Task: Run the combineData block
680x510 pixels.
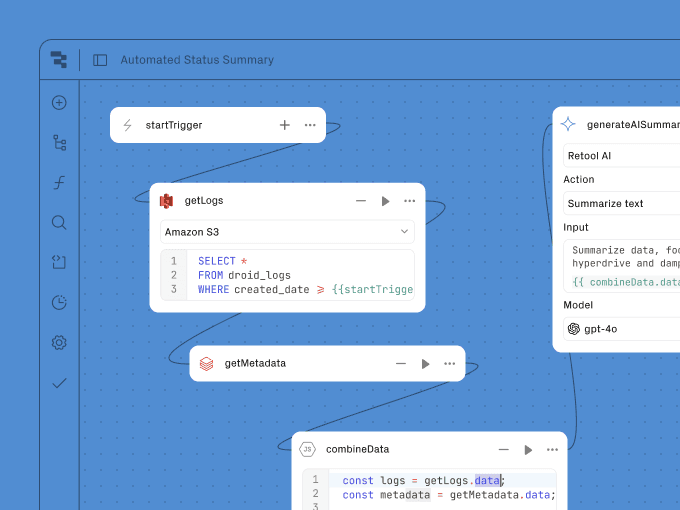Action: [x=528, y=450]
